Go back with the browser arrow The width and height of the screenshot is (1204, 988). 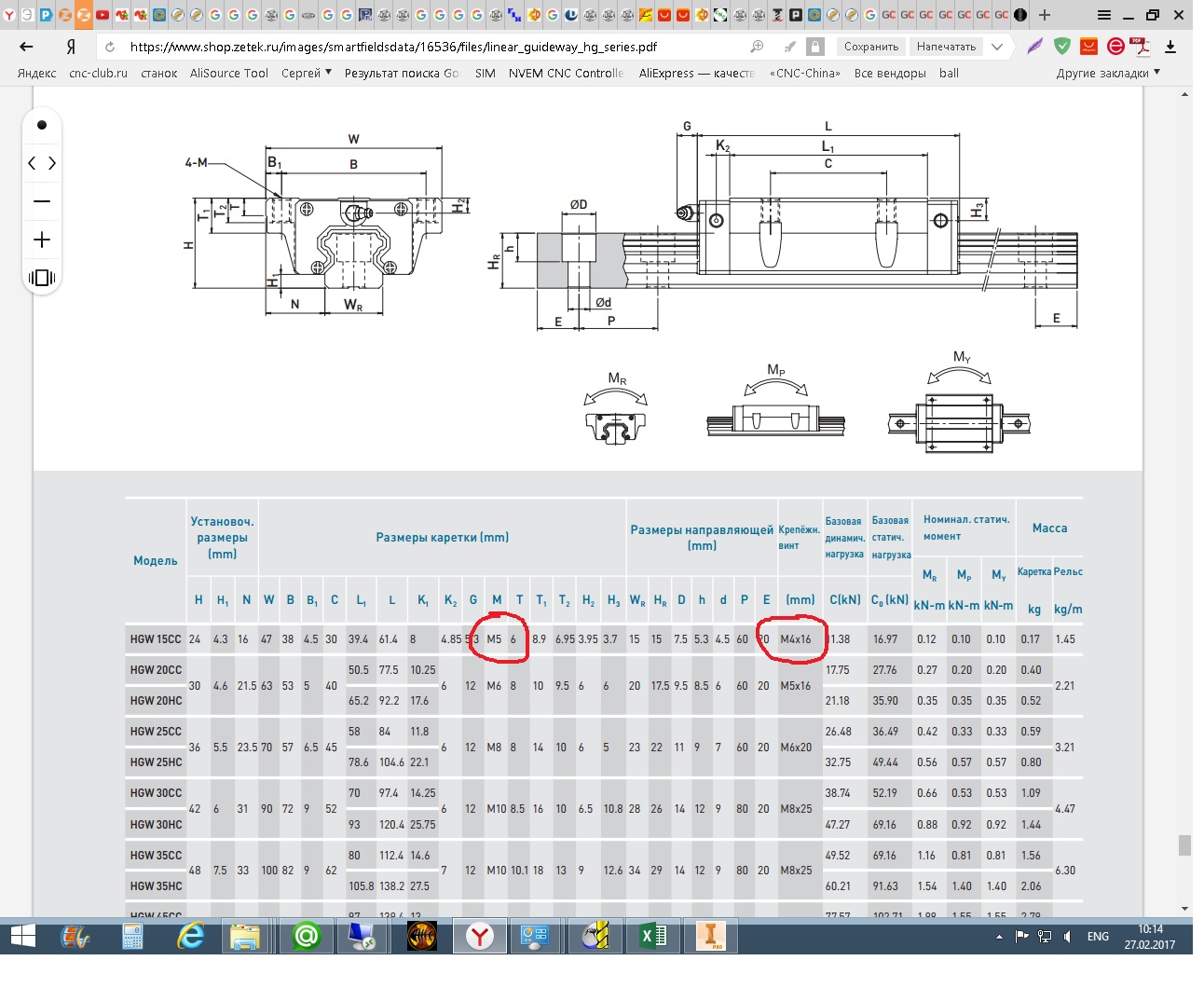click(26, 47)
